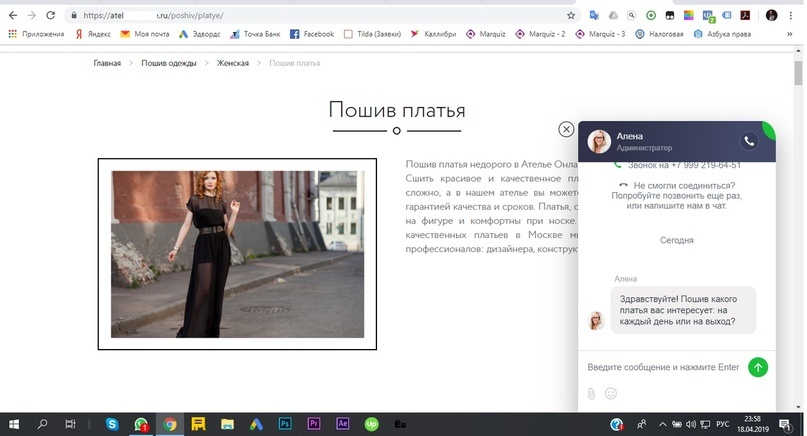Image resolution: width=807 pixels, height=436 pixels.
Task: Open After Effects from the taskbar
Action: coord(342,424)
